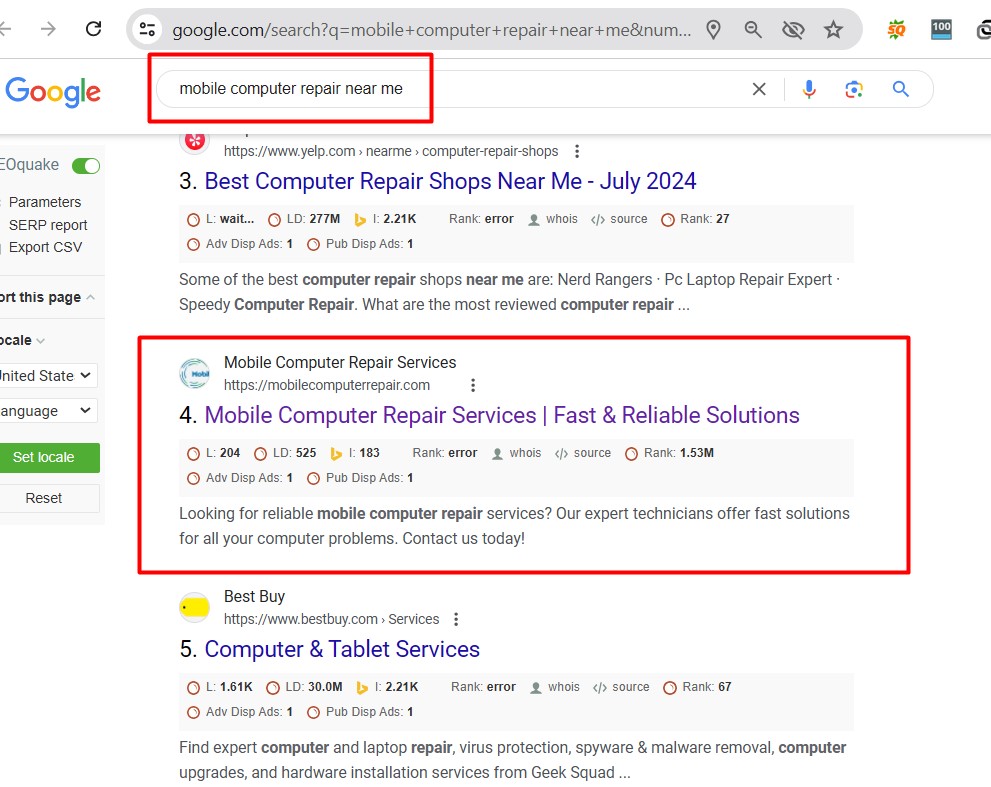Submit search with the blue magnifier icon
The image size is (991, 787).
point(901,89)
